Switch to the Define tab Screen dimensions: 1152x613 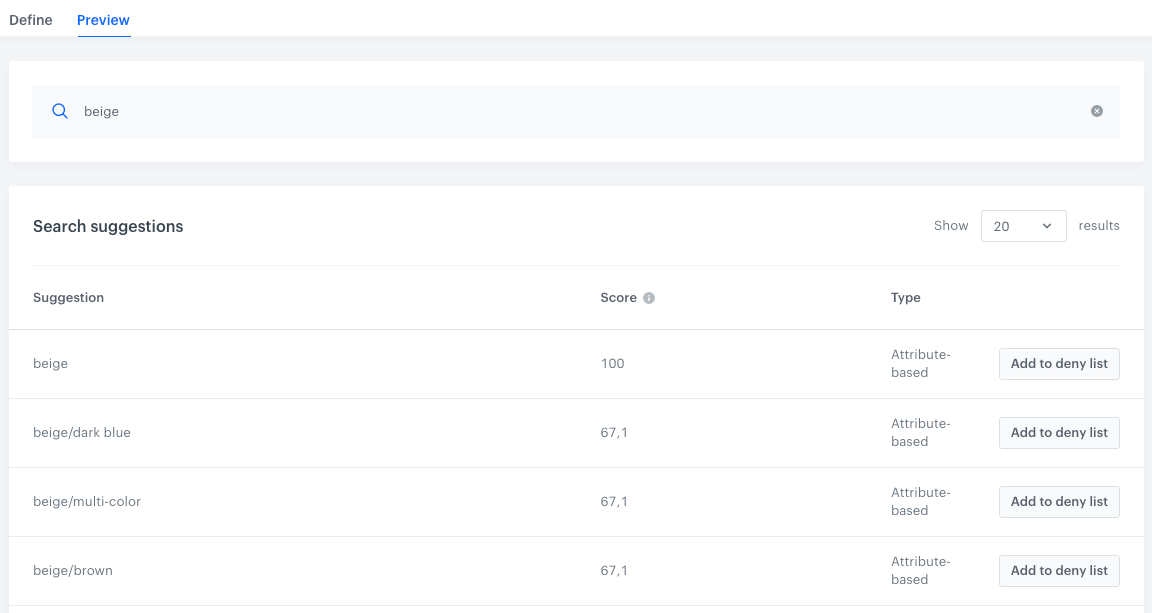tap(31, 20)
